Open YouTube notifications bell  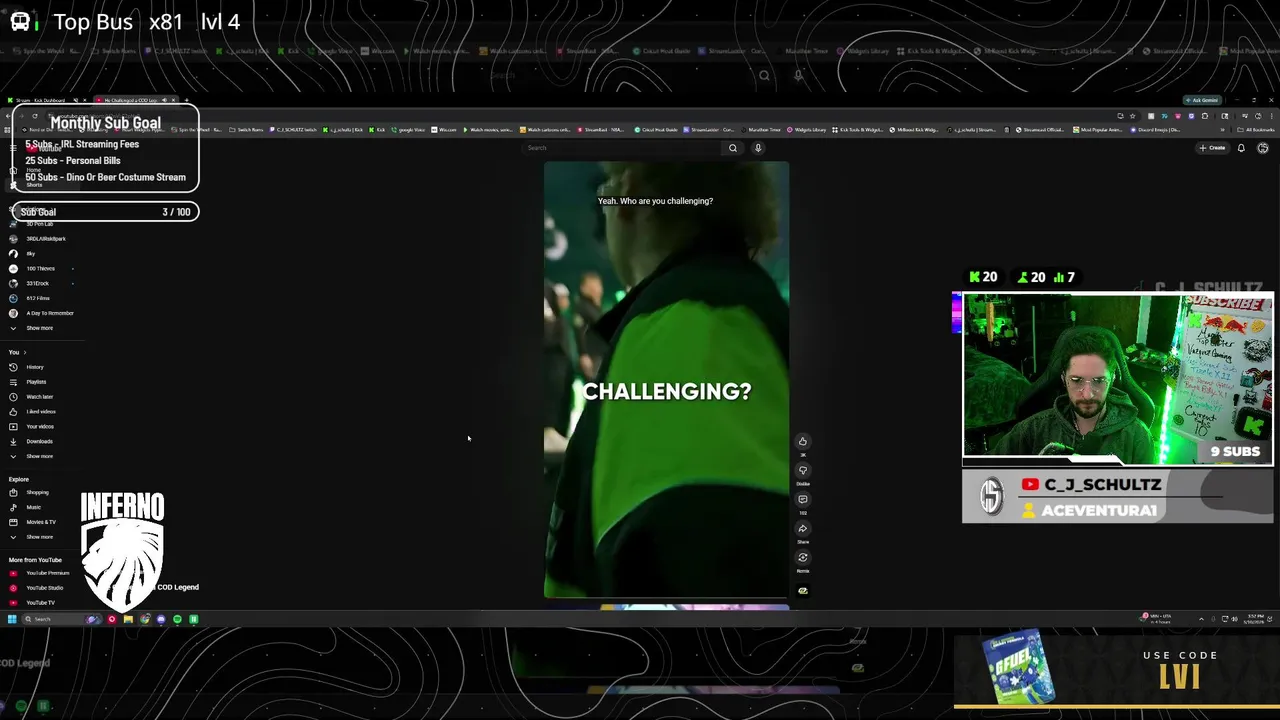coord(1241,148)
